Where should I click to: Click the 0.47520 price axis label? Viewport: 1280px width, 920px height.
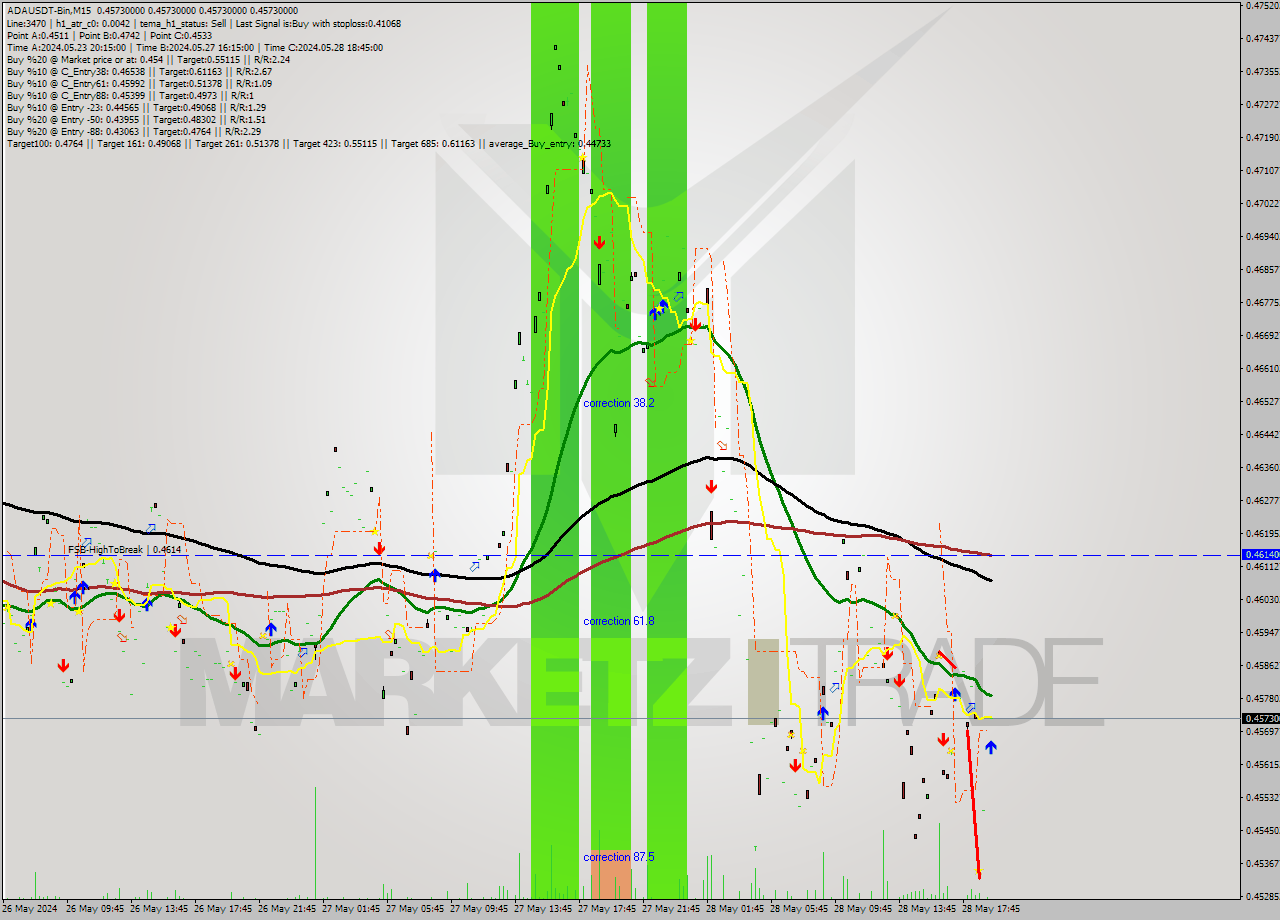tap(1261, 5)
